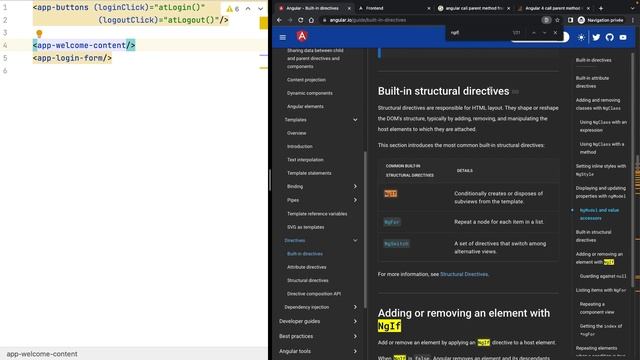Close the find-in-page bar
This screenshot has height=360, width=640.
(x=555, y=33)
